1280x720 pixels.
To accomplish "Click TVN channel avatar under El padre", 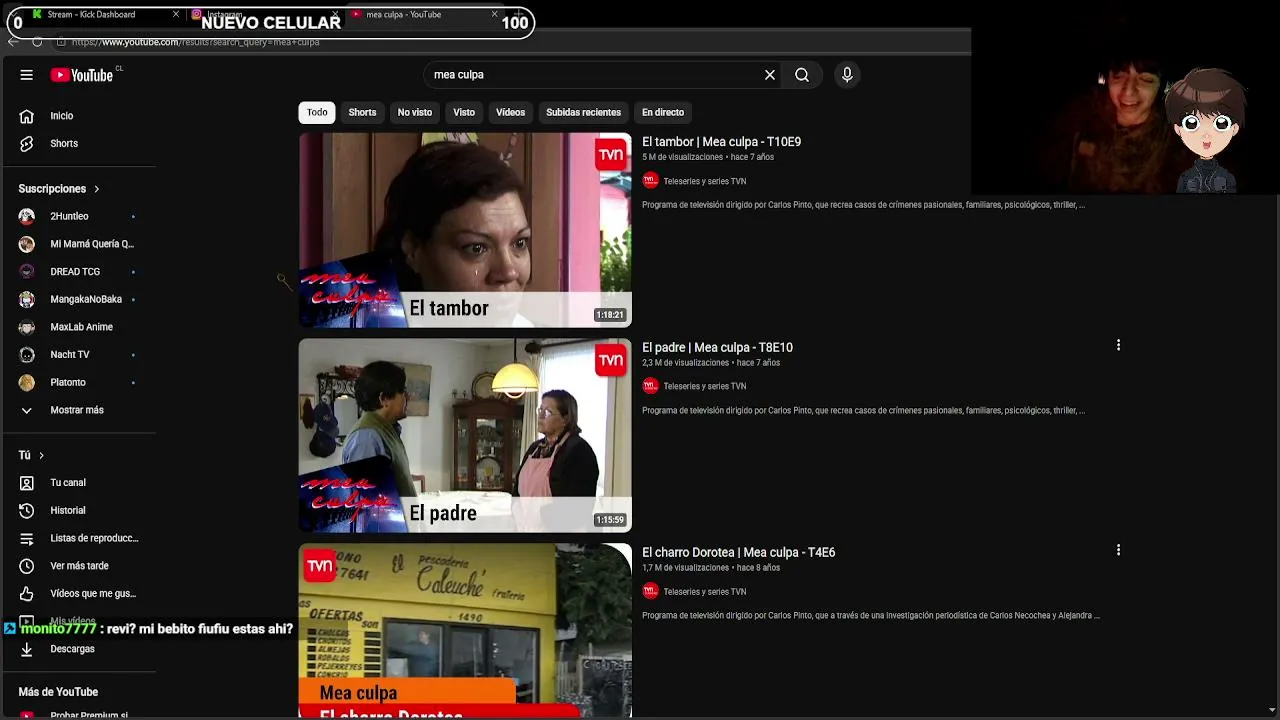I will click(x=651, y=386).
